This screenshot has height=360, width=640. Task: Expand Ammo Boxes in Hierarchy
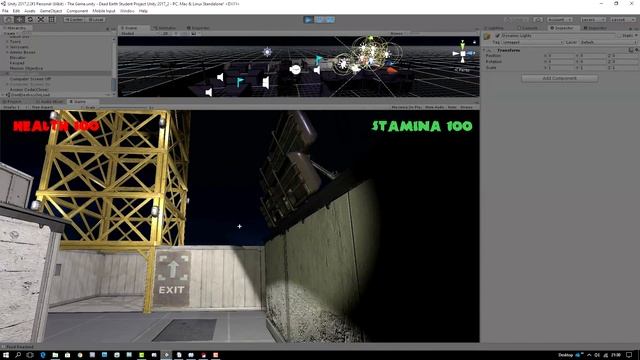[x=7, y=52]
